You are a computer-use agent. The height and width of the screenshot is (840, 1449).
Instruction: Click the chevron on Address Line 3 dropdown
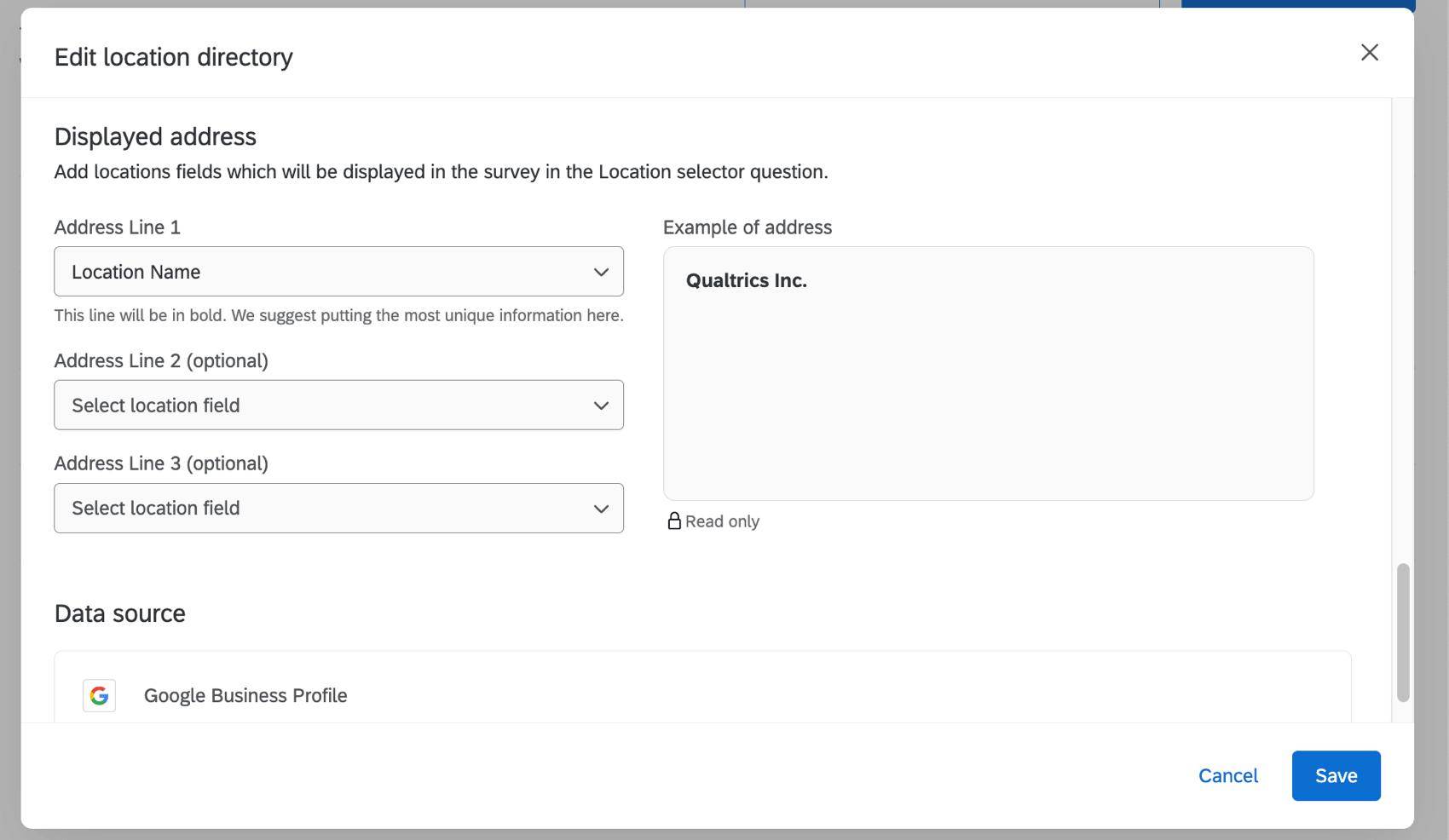click(601, 508)
